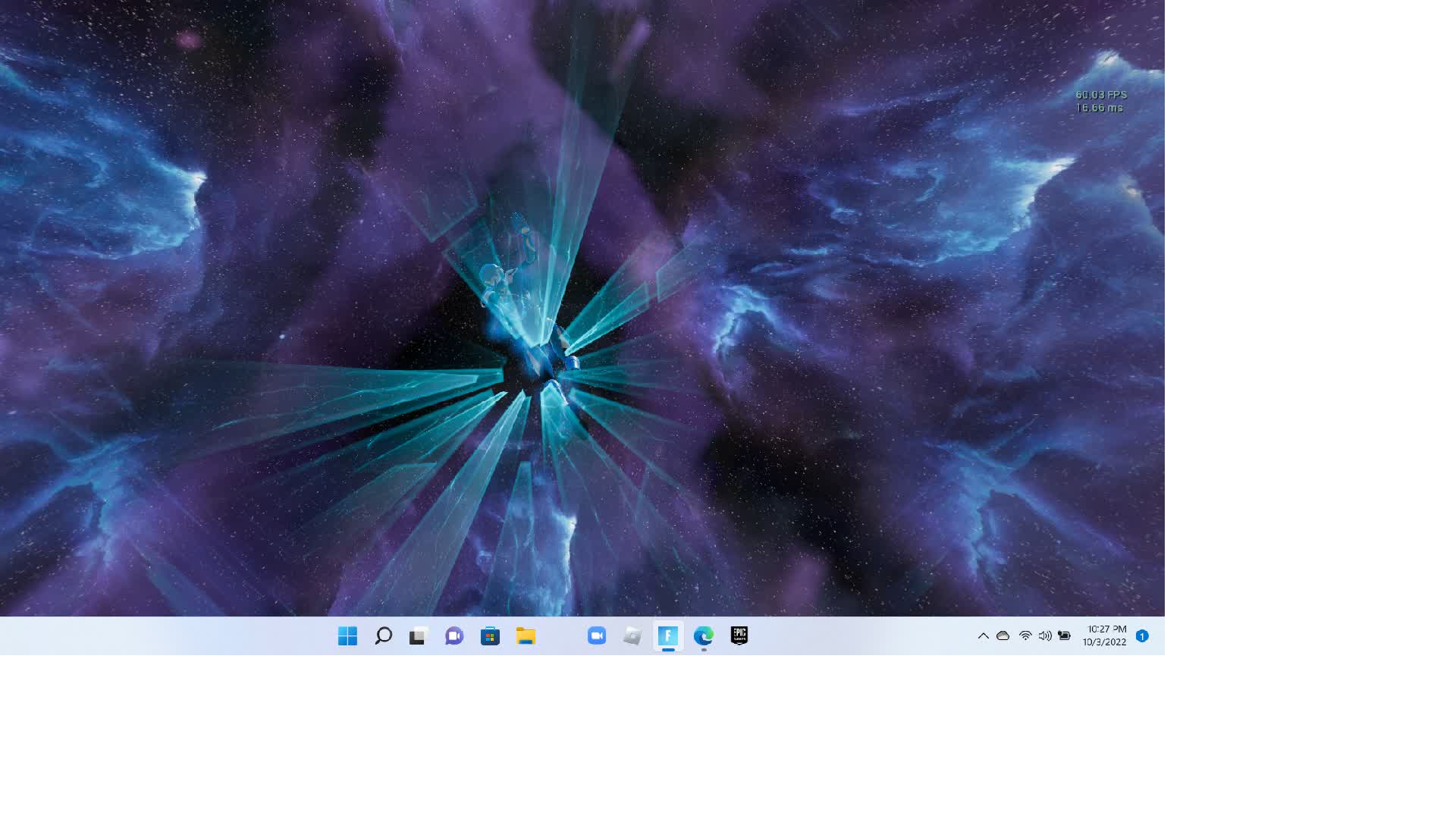Open OneDrive cloud status icon
This screenshot has width=1456, height=819.
click(x=1003, y=636)
